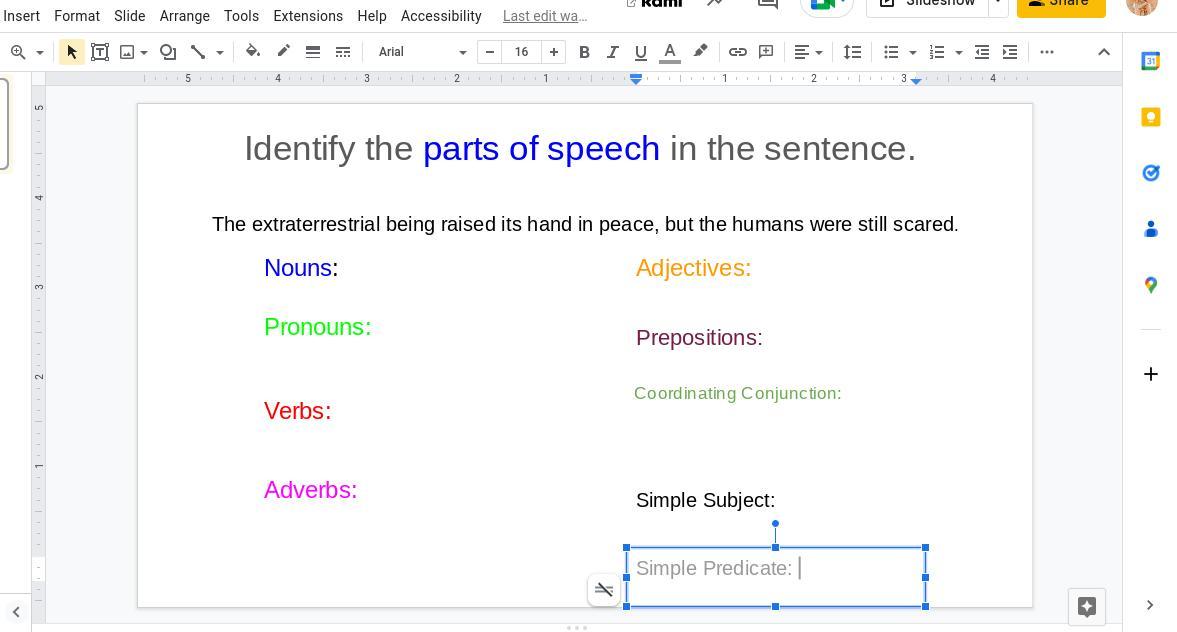Open the Arrange menu

point(185,16)
